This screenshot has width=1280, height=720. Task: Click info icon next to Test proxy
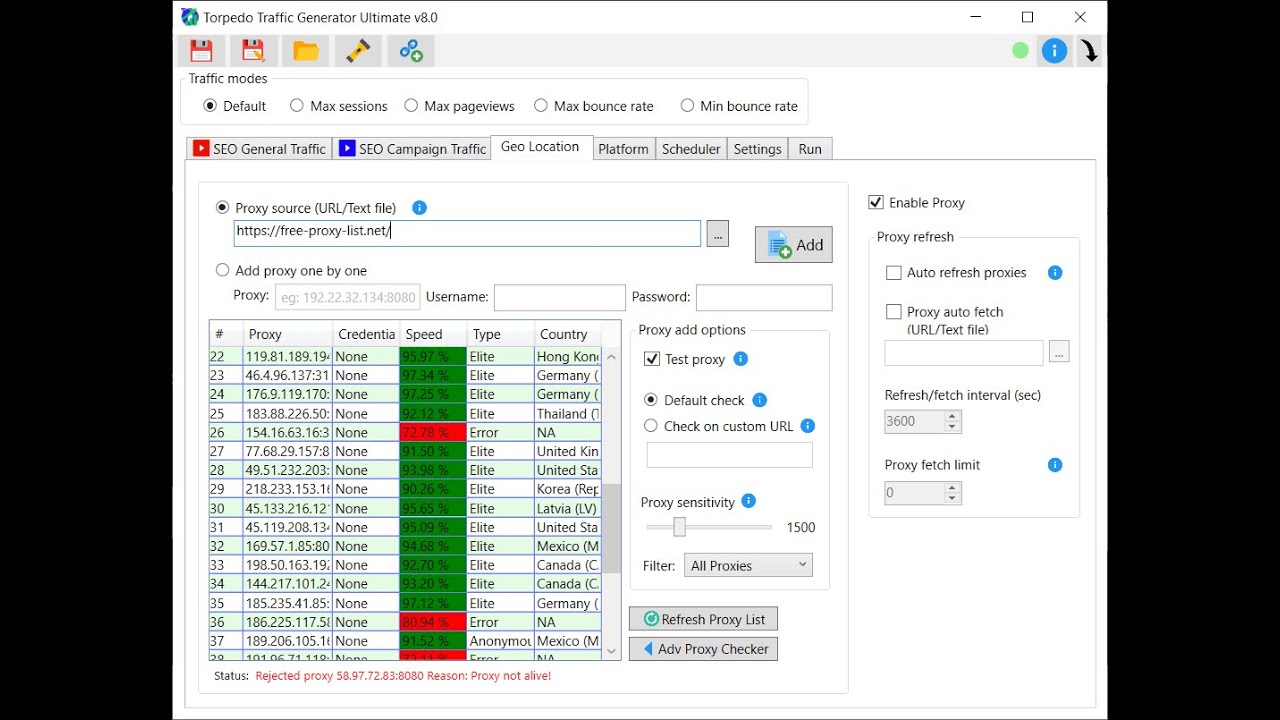click(741, 359)
